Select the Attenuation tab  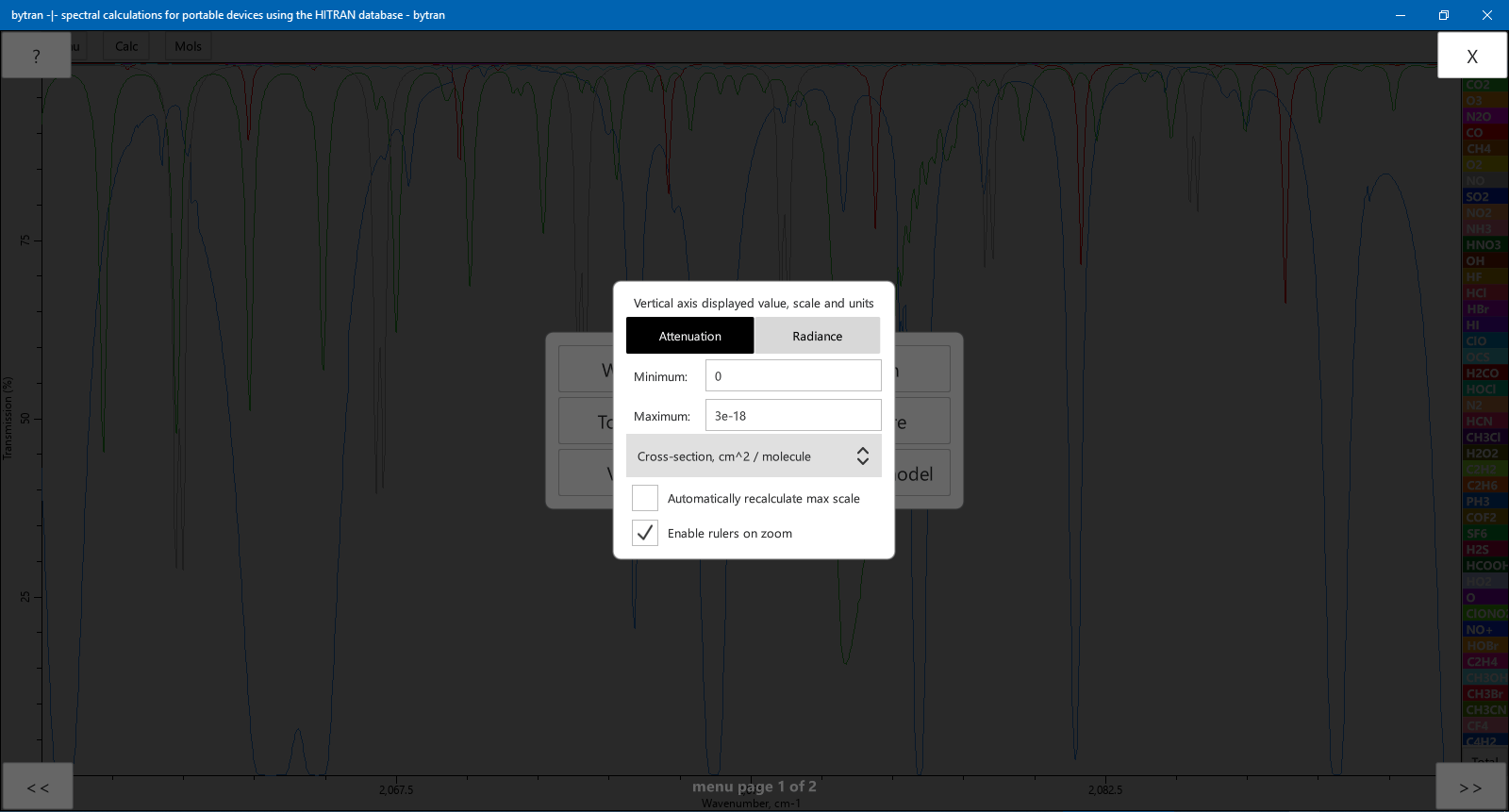689,336
